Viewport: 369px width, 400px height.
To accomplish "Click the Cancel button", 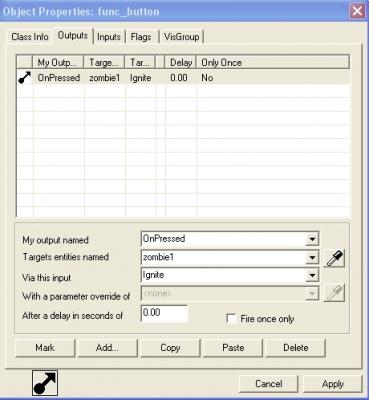I will pos(268,384).
